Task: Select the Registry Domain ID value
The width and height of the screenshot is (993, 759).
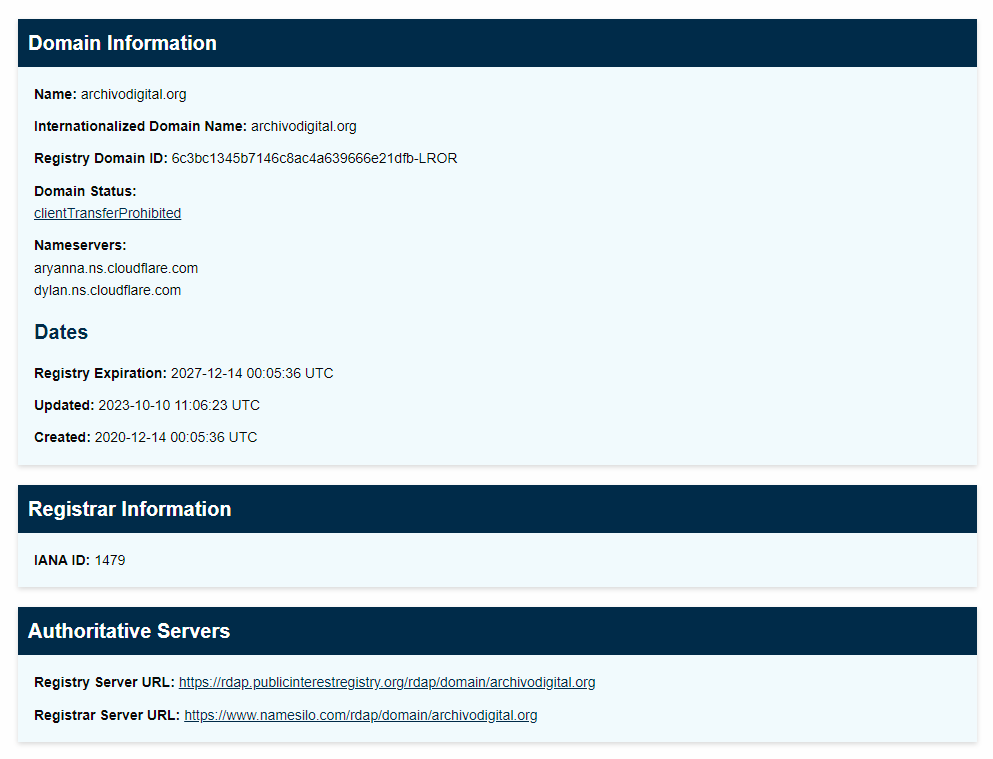Action: 314,158
